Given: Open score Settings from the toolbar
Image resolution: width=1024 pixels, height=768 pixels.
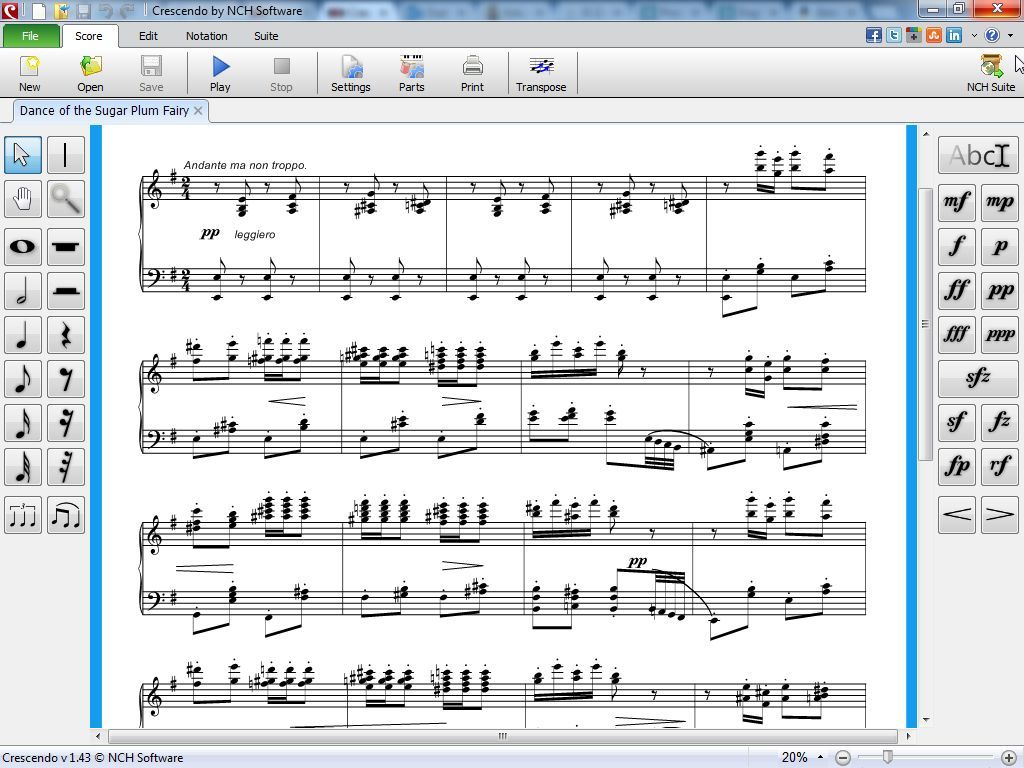Looking at the screenshot, I should tap(350, 71).
